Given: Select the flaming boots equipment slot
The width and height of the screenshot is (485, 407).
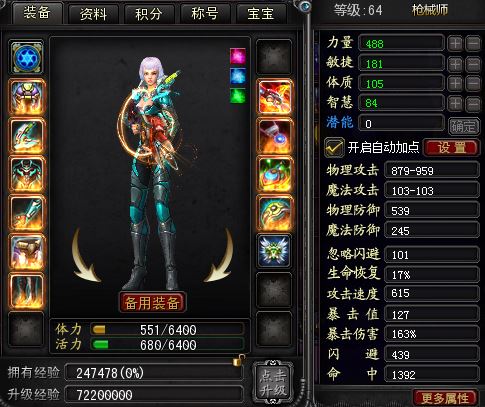Looking at the screenshot, I should [27, 291].
